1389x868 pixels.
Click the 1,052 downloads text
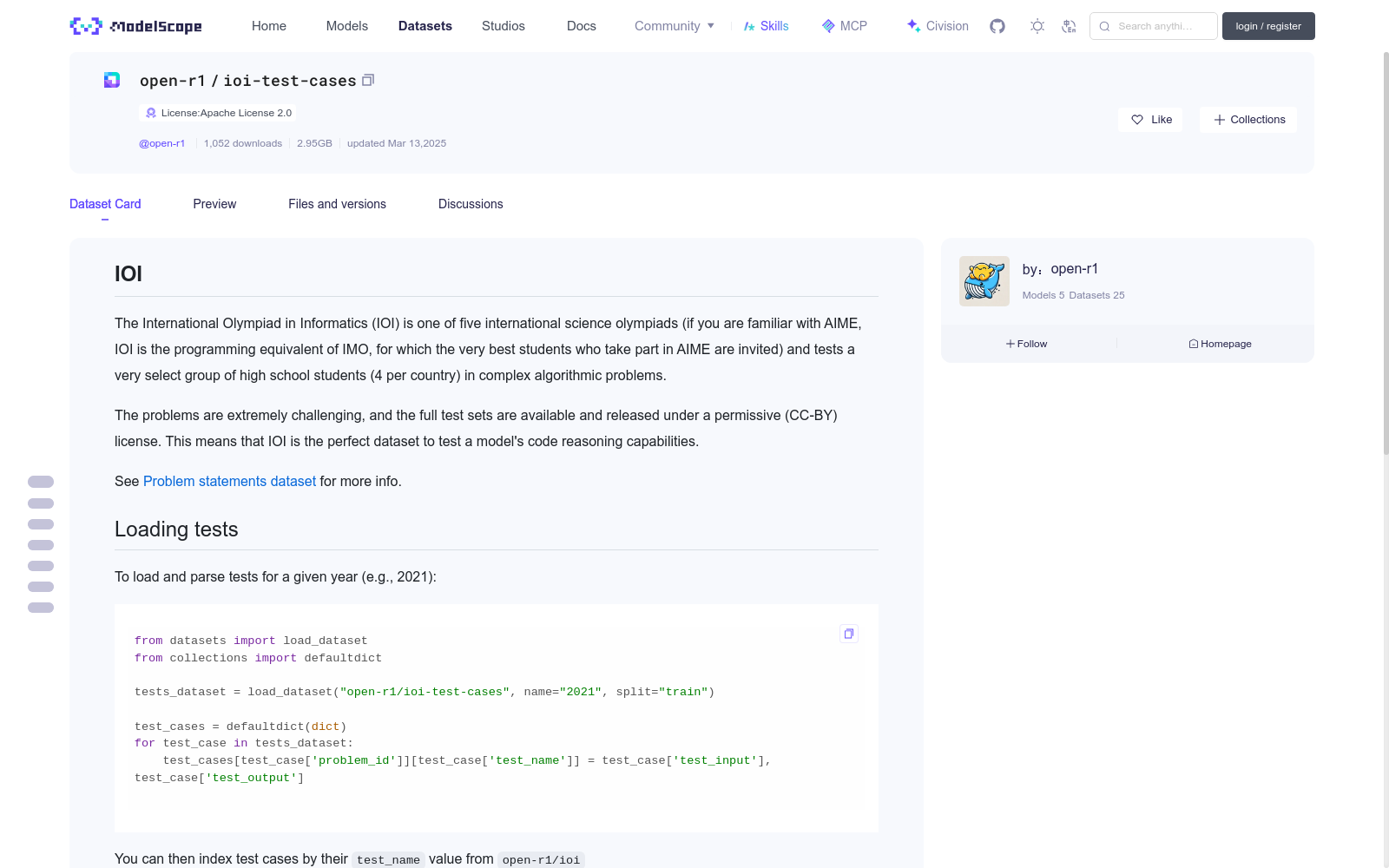pos(243,143)
